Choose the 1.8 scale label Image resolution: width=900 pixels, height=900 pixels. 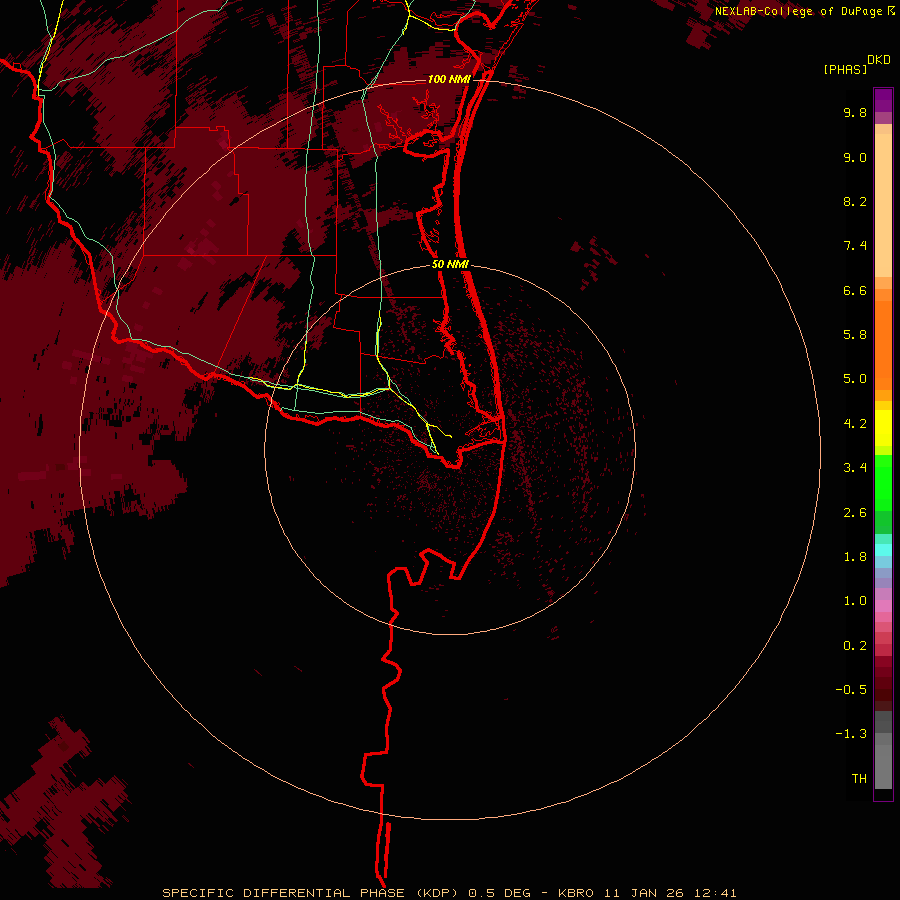855,557
